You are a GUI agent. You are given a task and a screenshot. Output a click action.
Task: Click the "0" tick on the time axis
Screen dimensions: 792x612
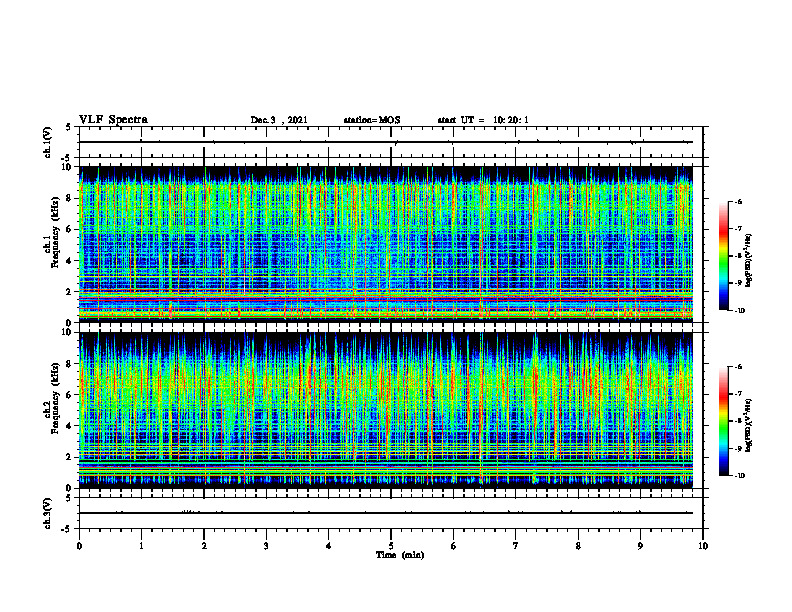(79, 546)
